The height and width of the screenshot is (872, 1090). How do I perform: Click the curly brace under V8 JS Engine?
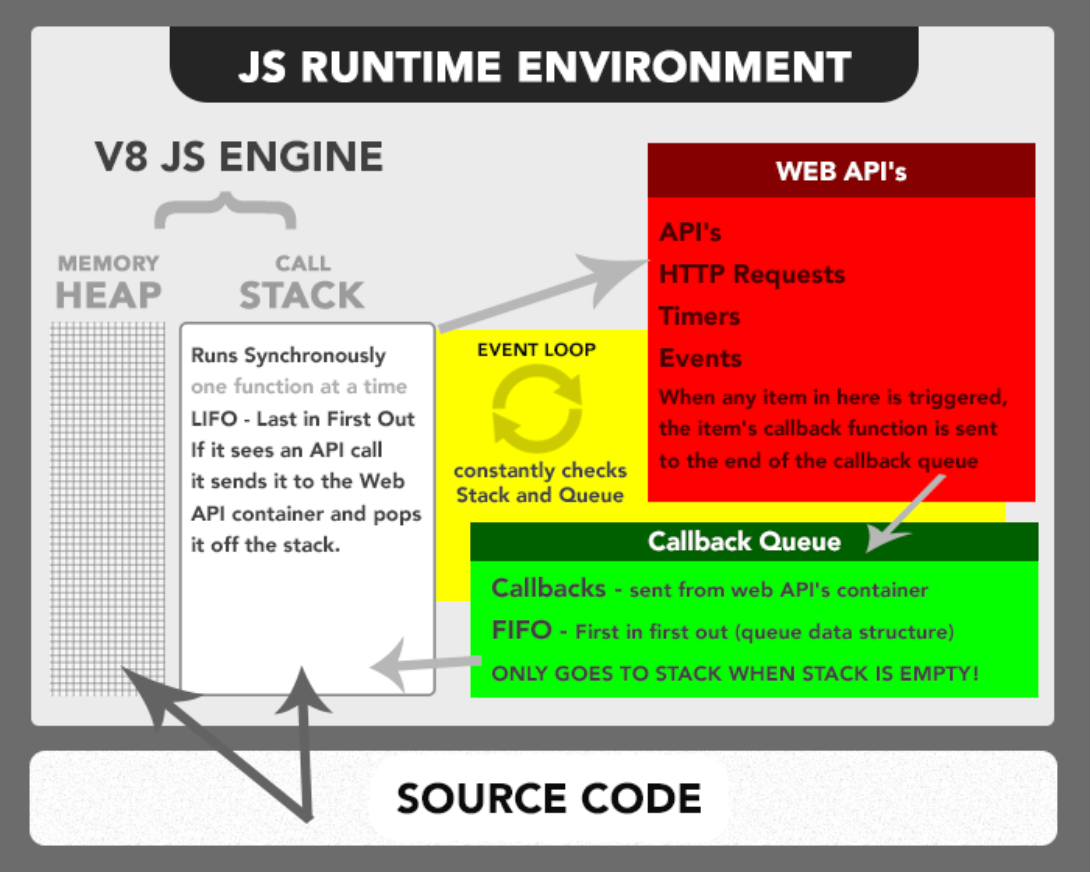click(x=225, y=210)
